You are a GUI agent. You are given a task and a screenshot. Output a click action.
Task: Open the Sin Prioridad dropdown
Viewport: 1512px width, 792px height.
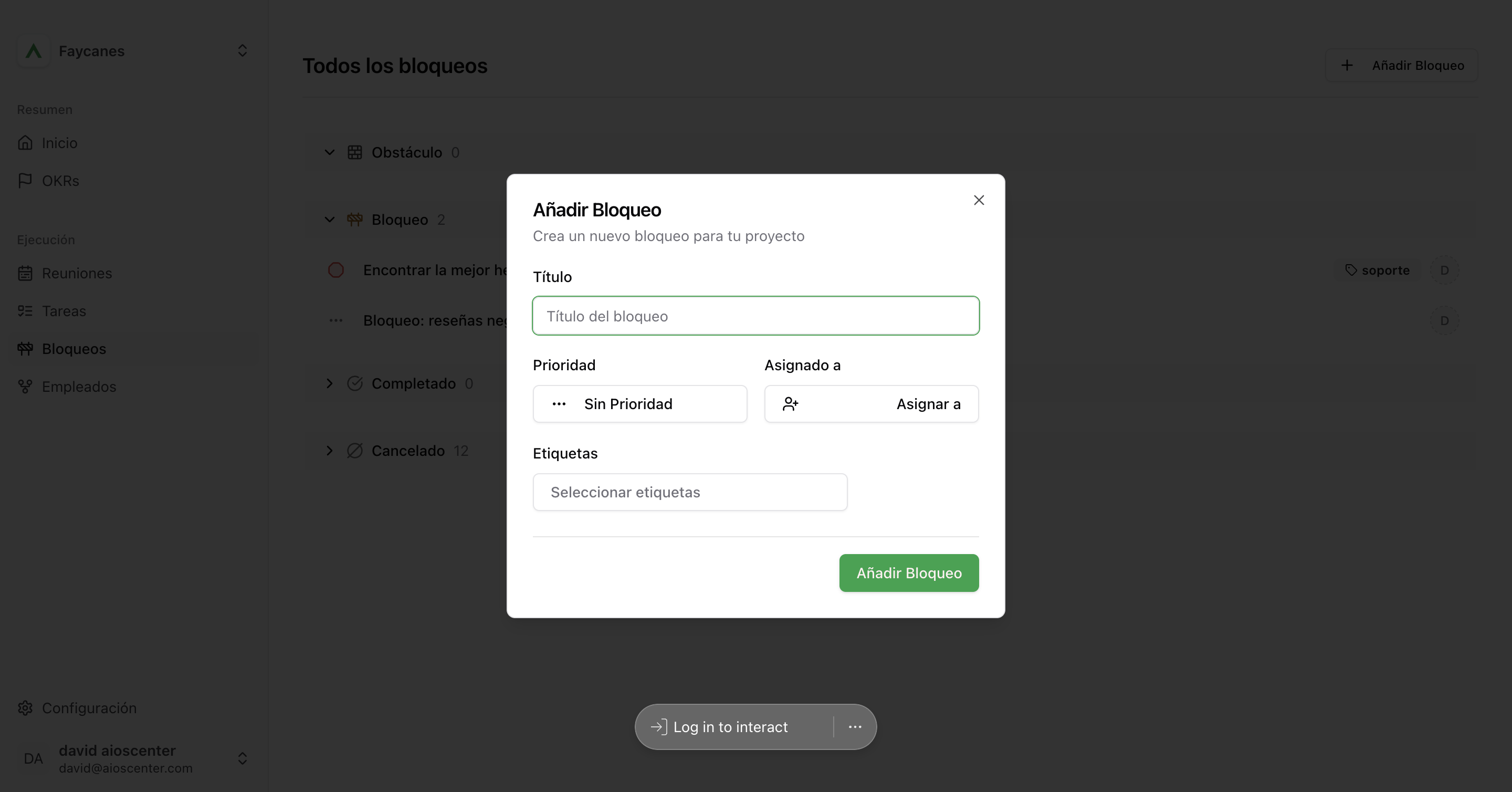640,404
